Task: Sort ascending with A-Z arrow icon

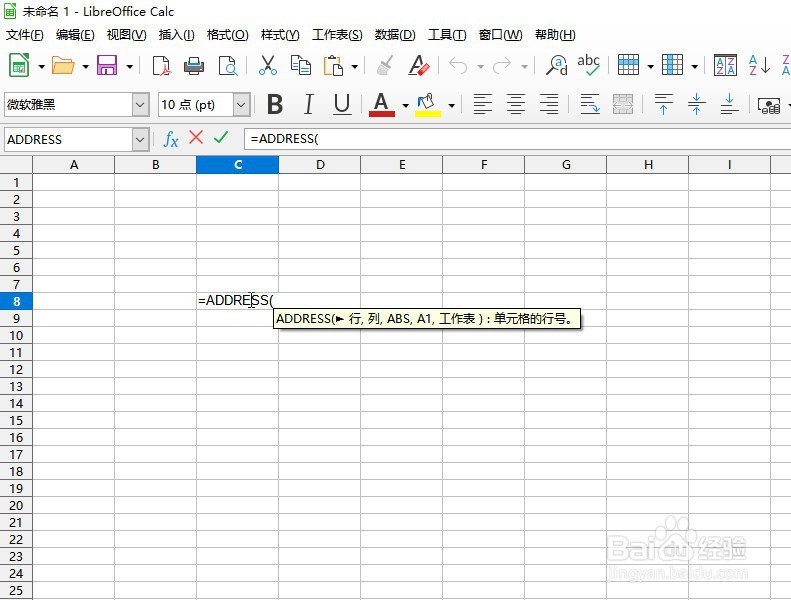Action: coord(759,66)
